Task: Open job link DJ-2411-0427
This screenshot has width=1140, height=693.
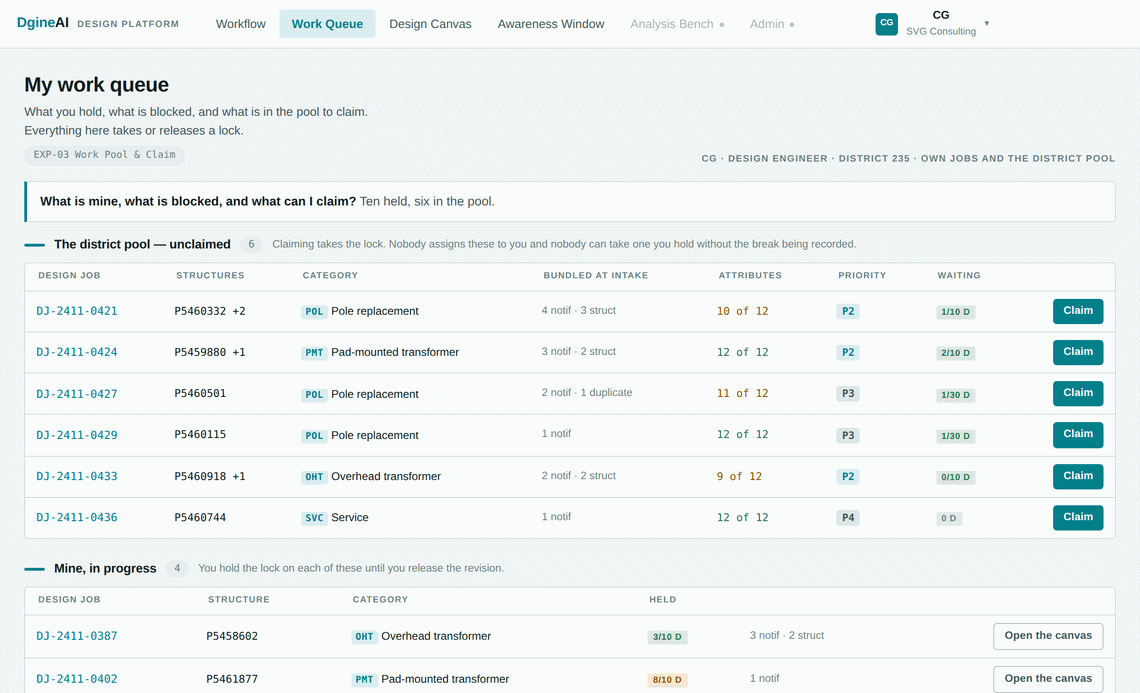Action: click(x=76, y=394)
